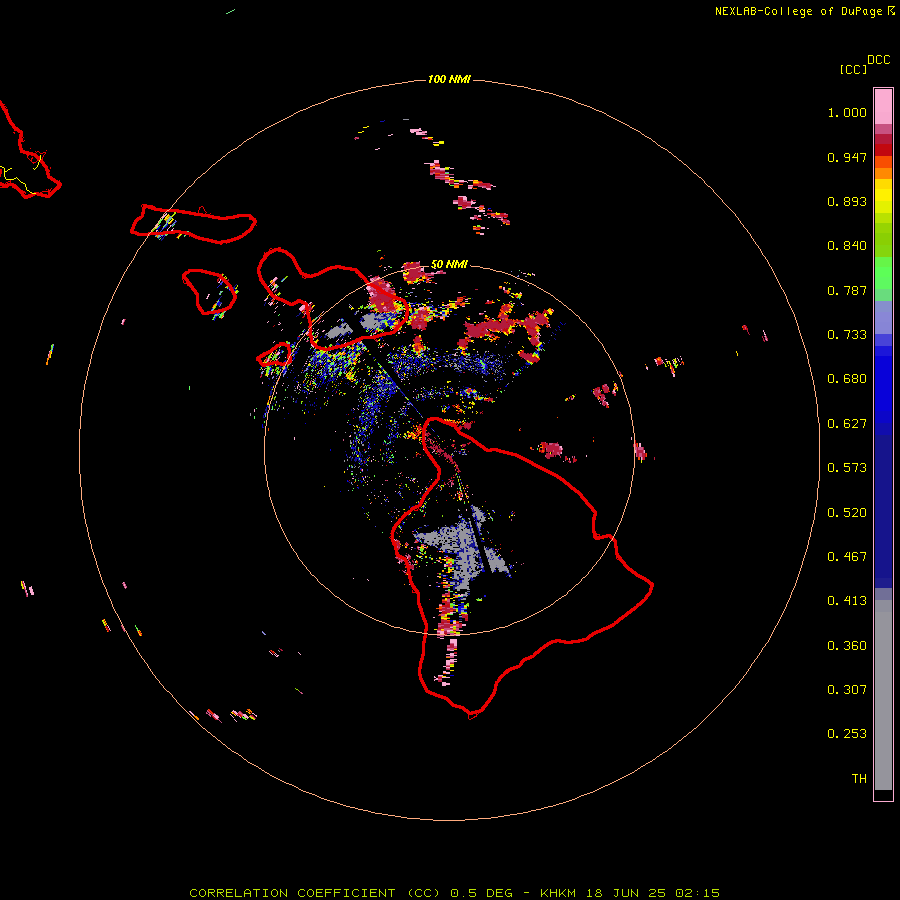
Task: Select the 0.253 color scale value
Action: [847, 734]
